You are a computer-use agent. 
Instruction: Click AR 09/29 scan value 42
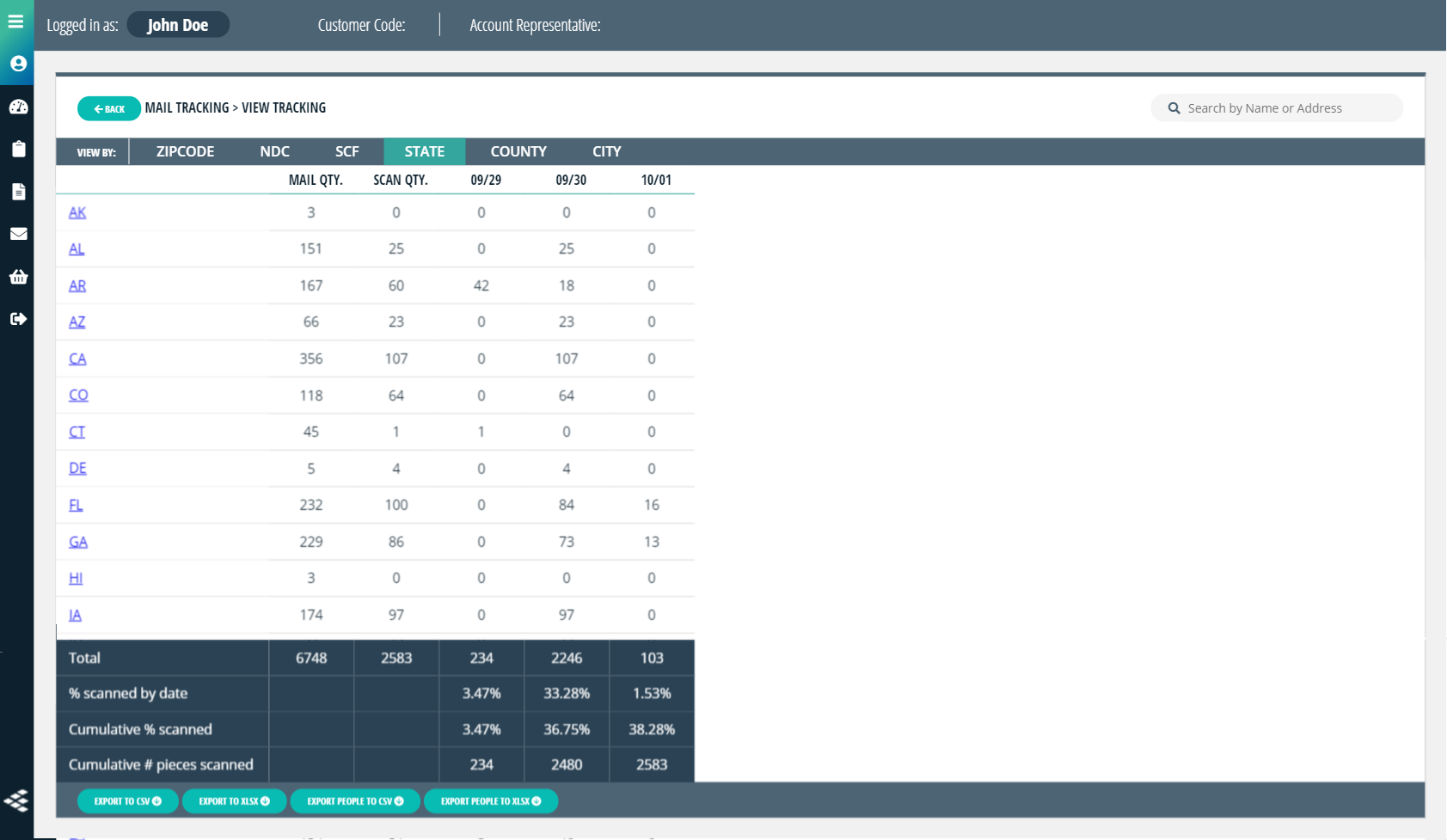pos(481,285)
